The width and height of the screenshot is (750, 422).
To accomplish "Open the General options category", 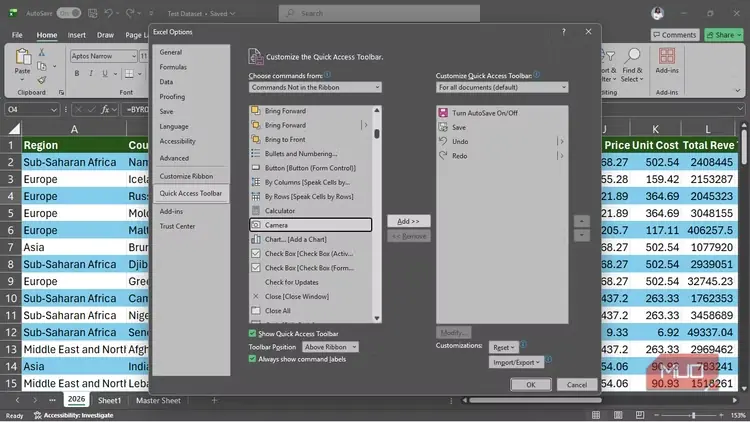I will pyautogui.click(x=191, y=52).
